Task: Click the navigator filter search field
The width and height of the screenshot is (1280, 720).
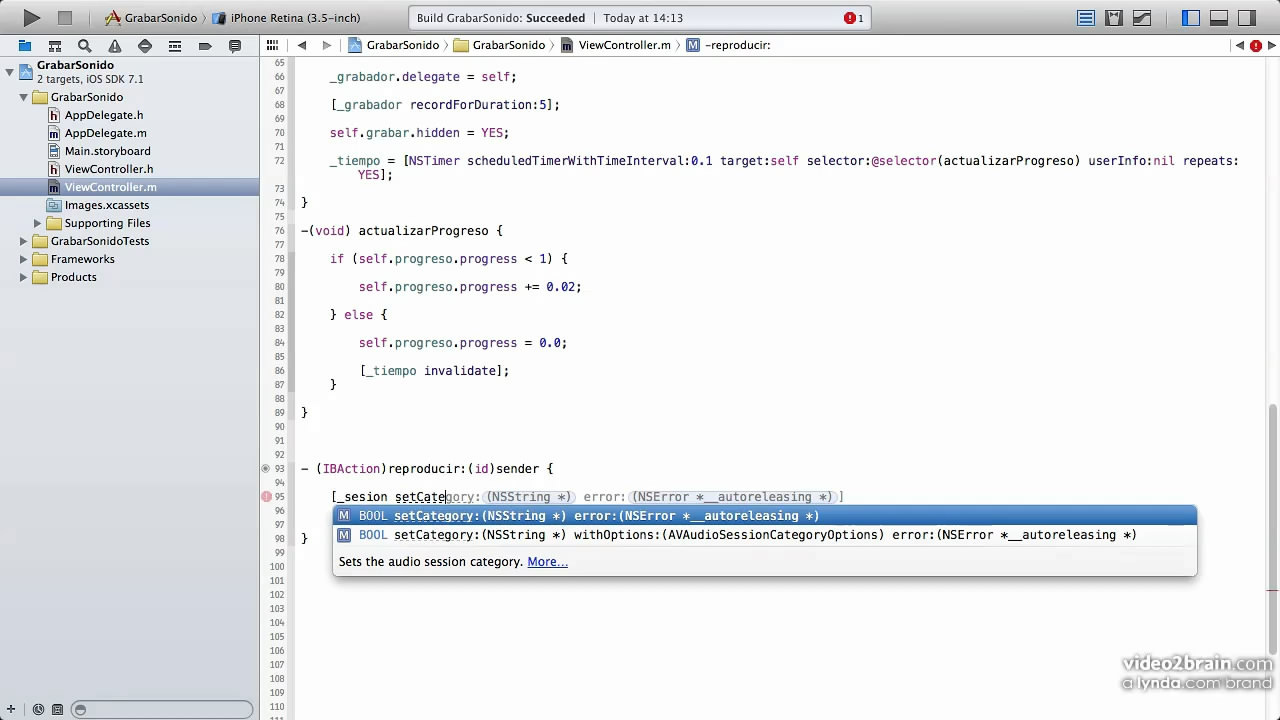Action: point(162,710)
